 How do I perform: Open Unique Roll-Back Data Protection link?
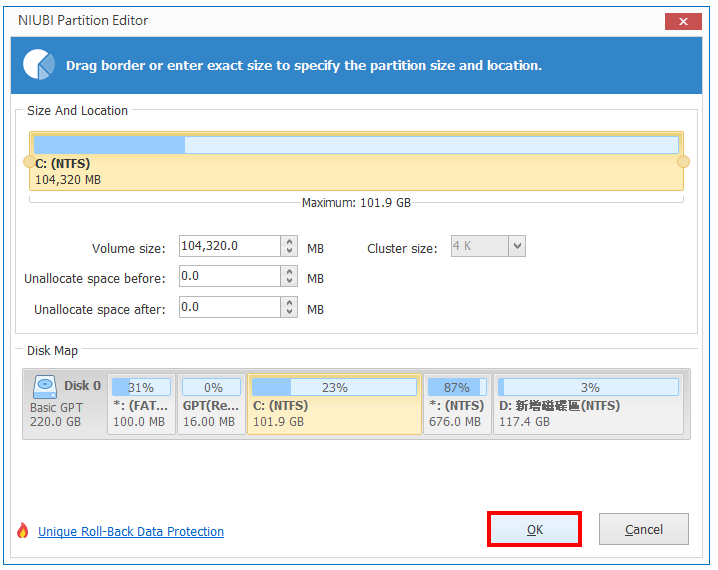131,532
